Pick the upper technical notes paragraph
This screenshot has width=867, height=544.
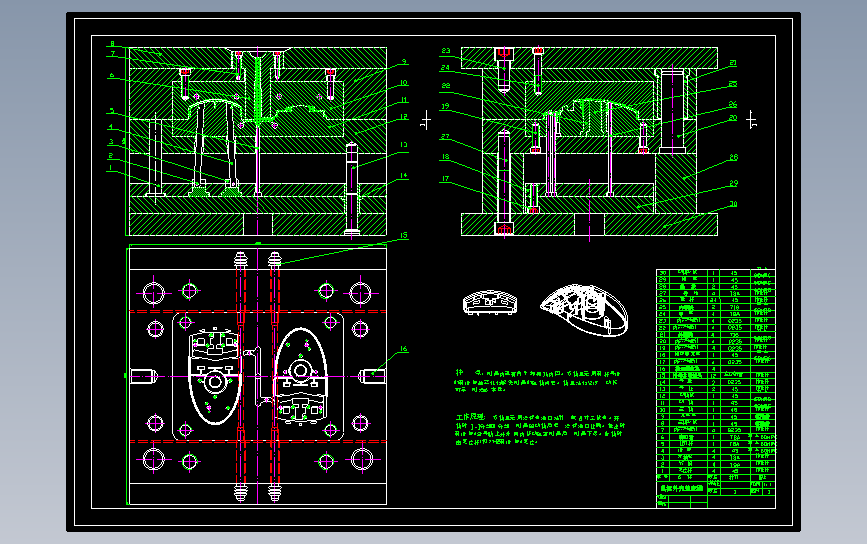(x=537, y=381)
